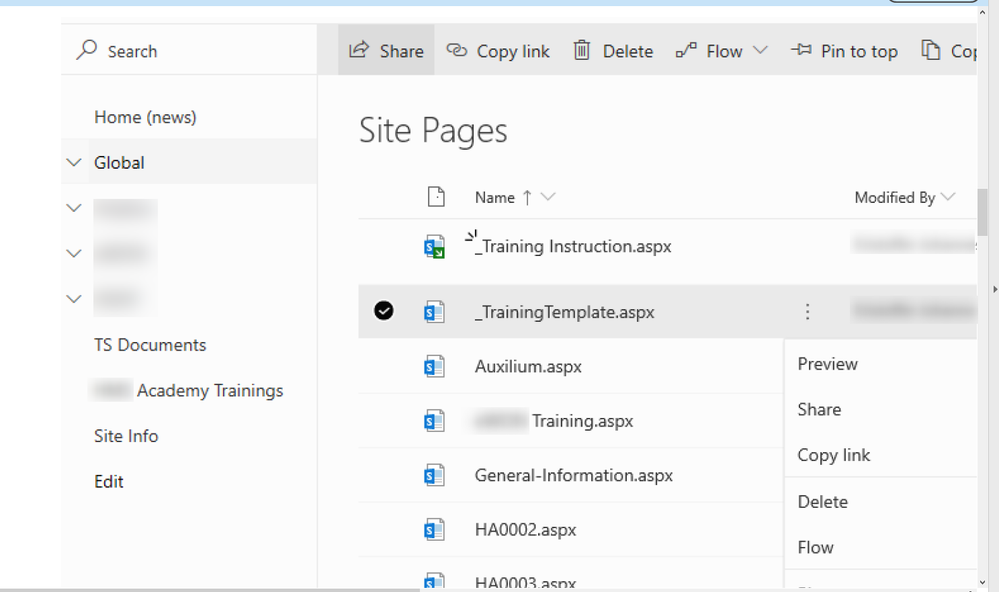Collapse the Global navigation section chevron

click(74, 163)
